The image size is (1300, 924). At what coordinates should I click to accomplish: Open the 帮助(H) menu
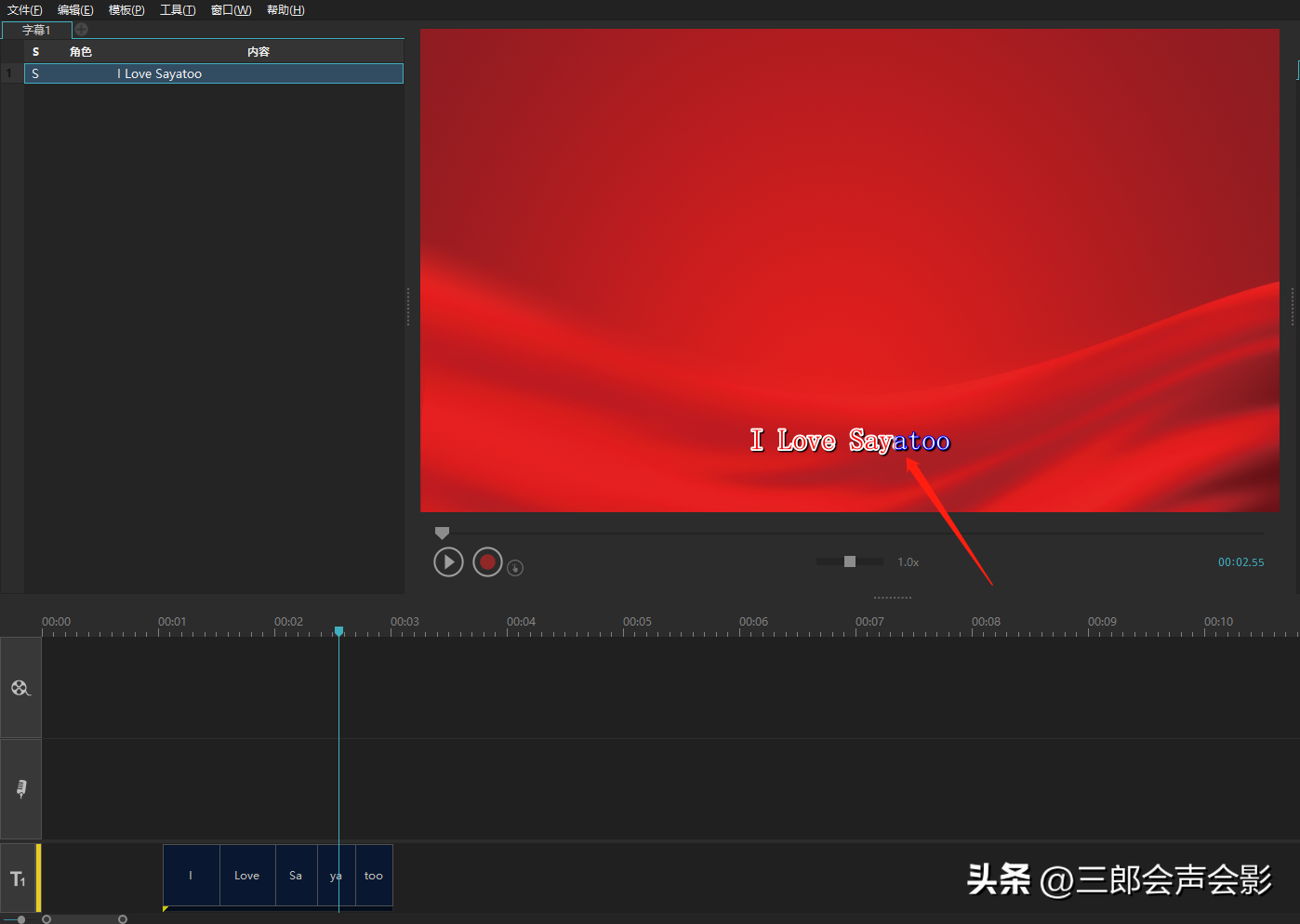tap(285, 10)
